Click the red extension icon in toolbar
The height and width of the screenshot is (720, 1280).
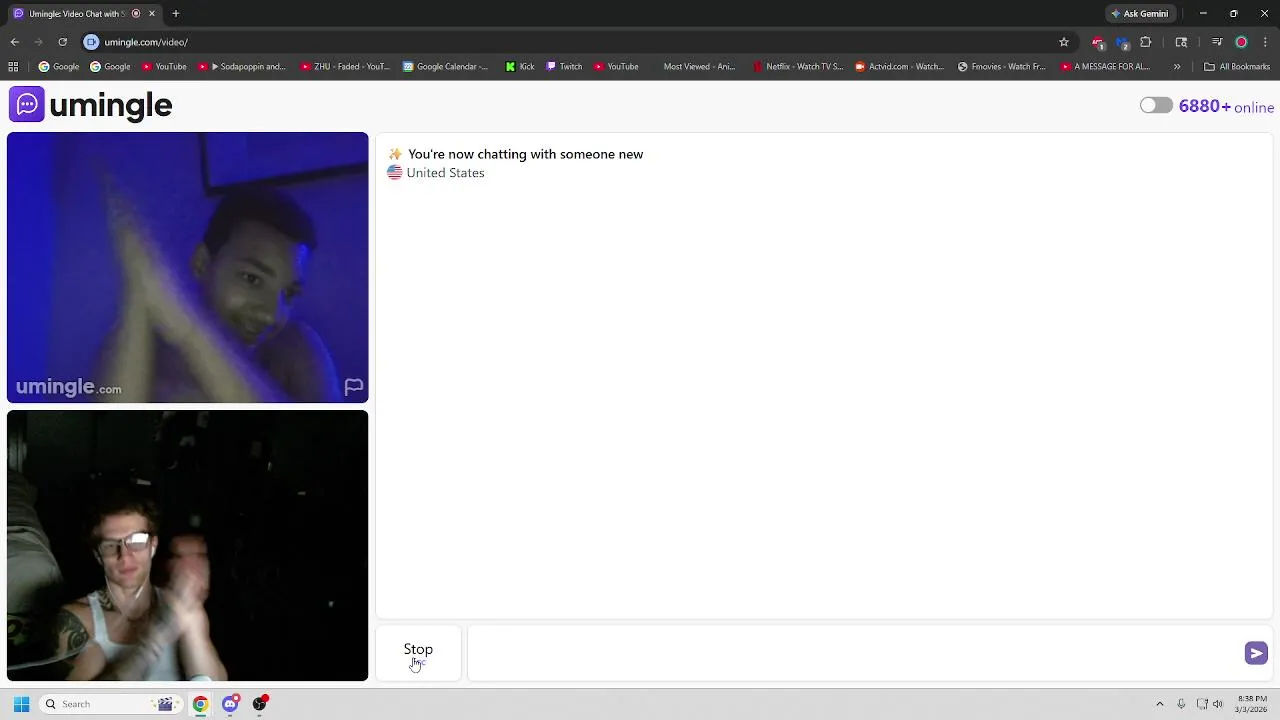click(x=1098, y=42)
